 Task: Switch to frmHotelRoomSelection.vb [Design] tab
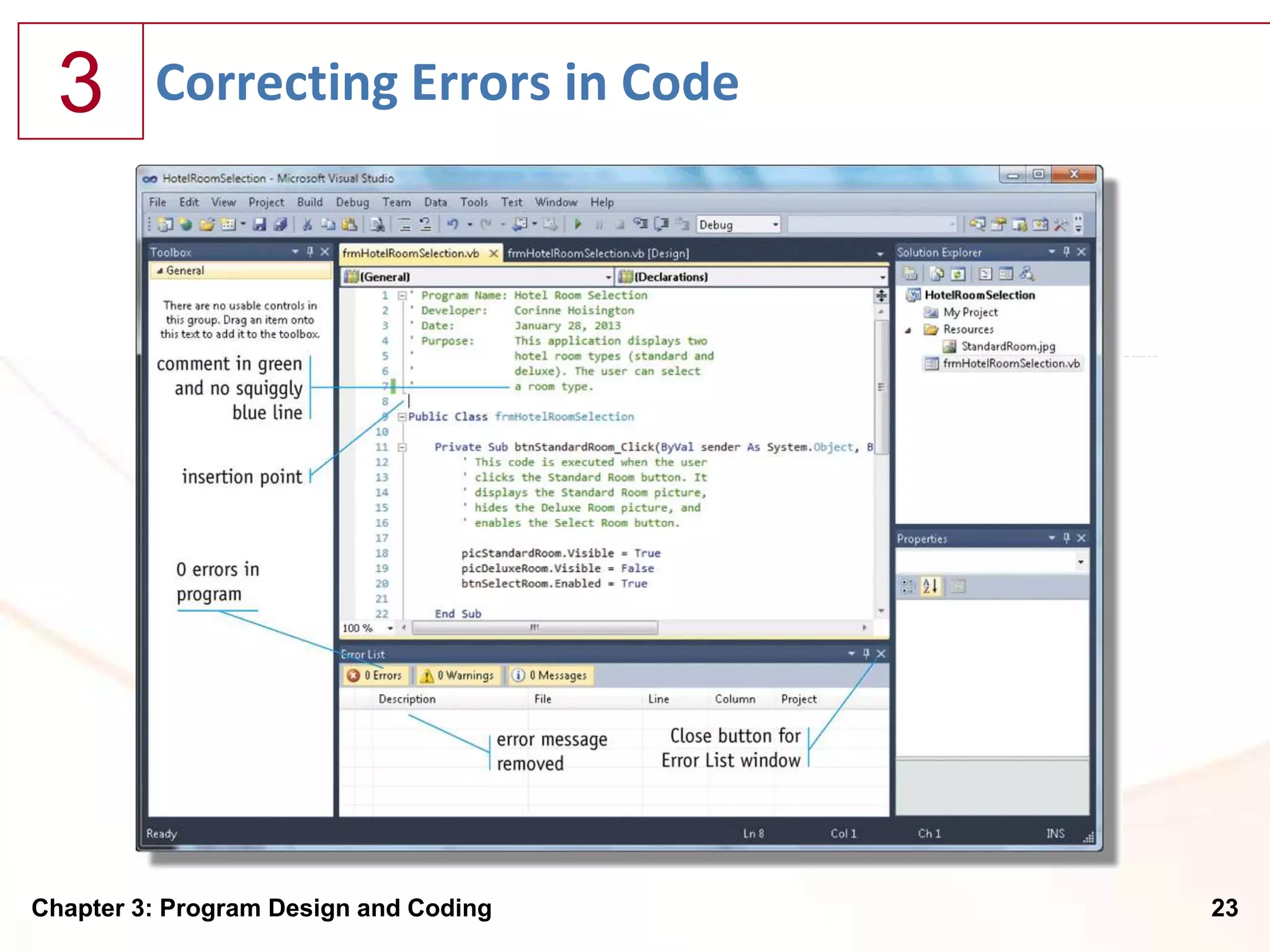[598, 253]
